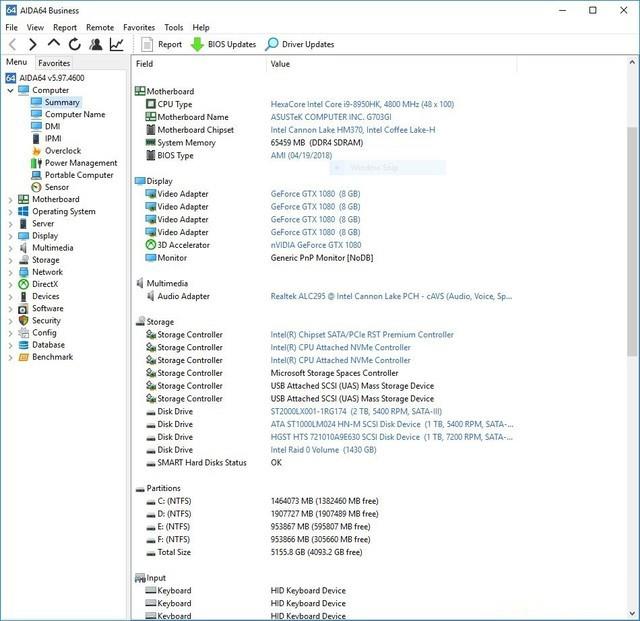The width and height of the screenshot is (640, 621).
Task: Open the Remote menu
Action: point(100,27)
